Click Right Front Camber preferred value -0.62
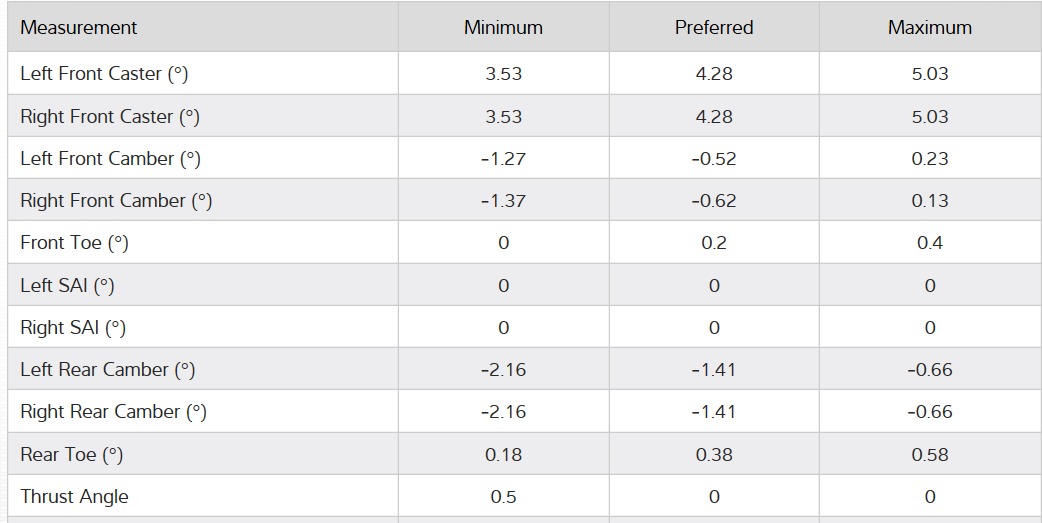Screen dimensions: 1042x523 click(714, 201)
